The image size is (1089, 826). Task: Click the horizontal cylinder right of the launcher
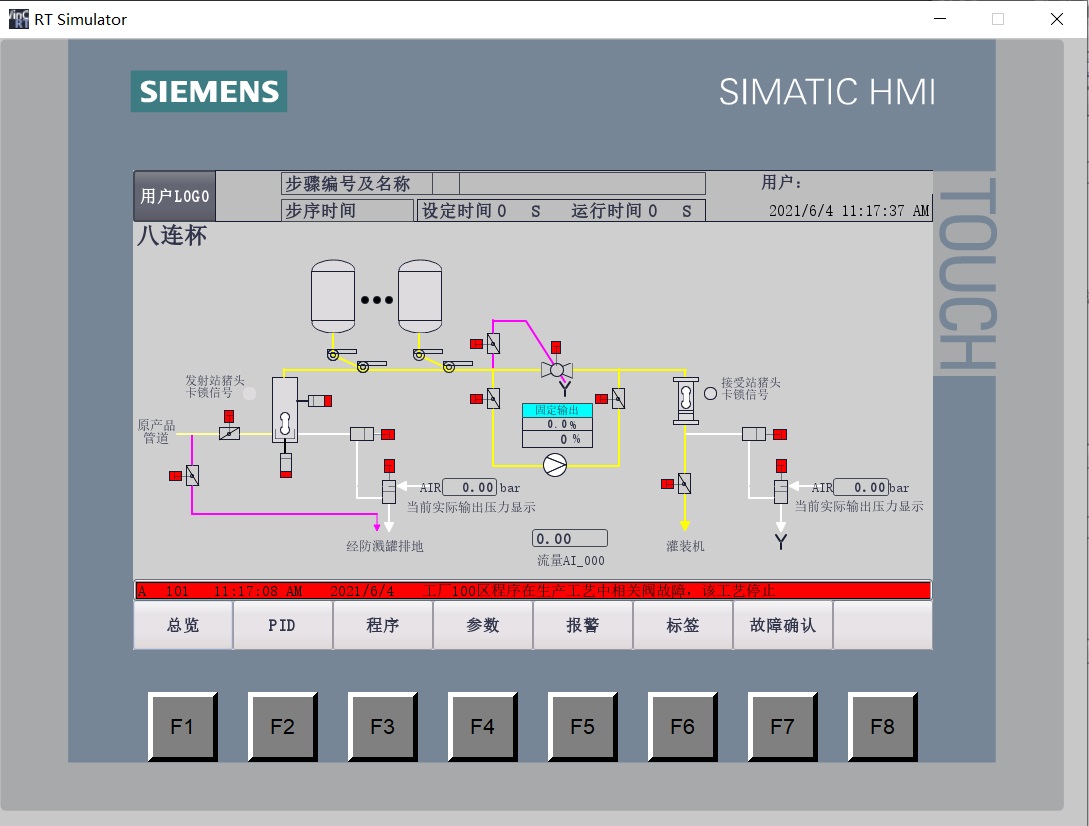pos(319,401)
